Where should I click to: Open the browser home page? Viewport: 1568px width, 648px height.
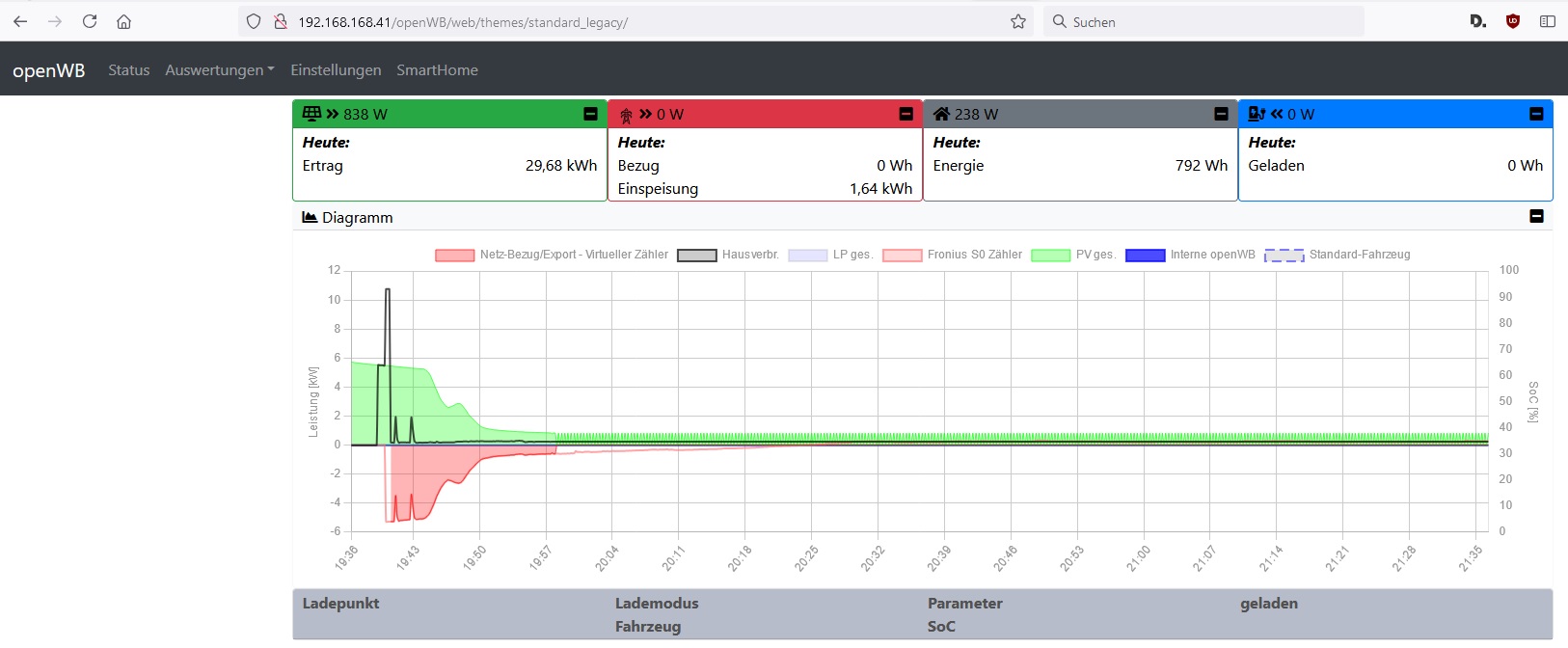[123, 21]
